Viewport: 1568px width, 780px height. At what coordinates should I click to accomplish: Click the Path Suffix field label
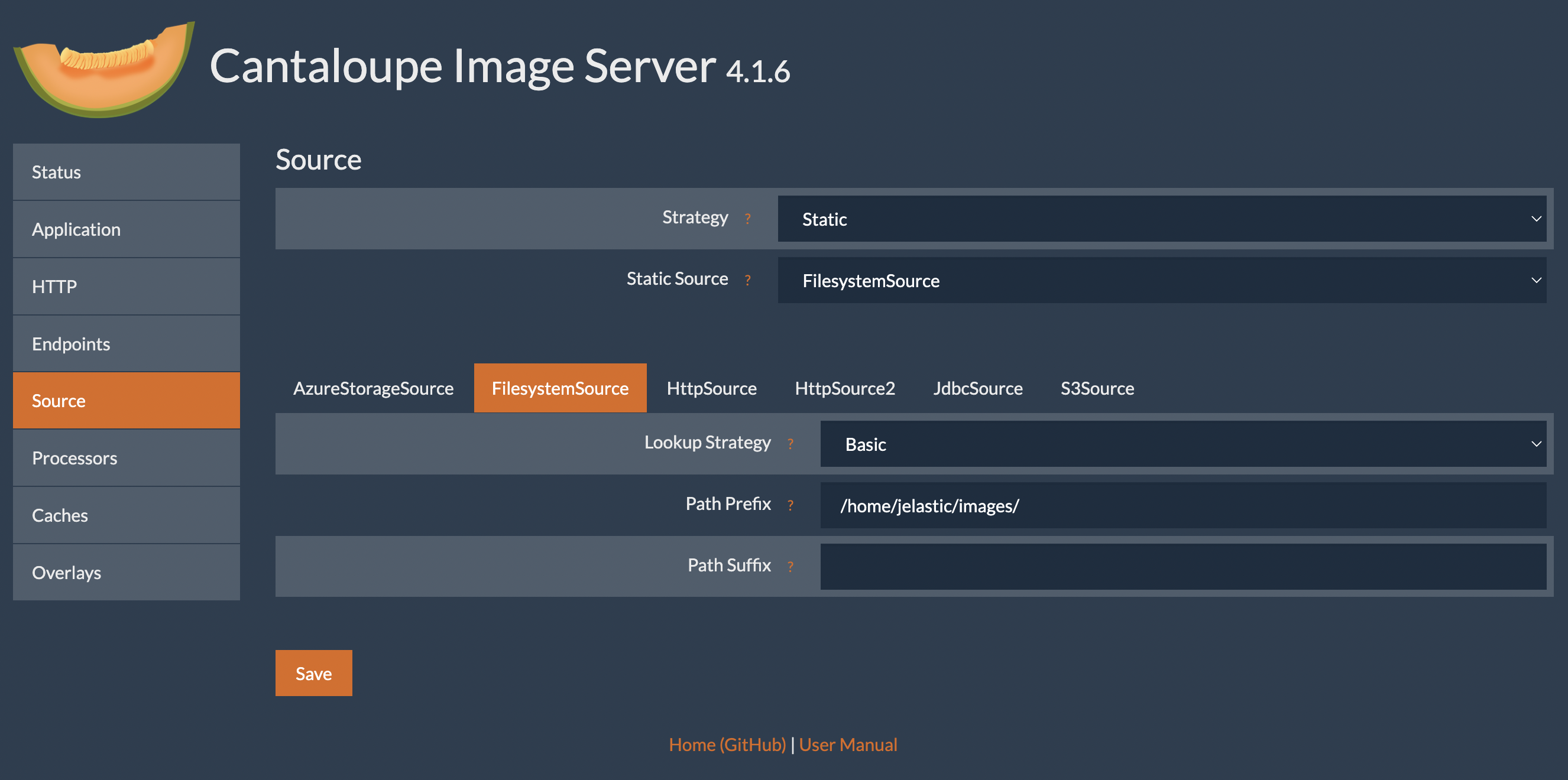coord(729,565)
